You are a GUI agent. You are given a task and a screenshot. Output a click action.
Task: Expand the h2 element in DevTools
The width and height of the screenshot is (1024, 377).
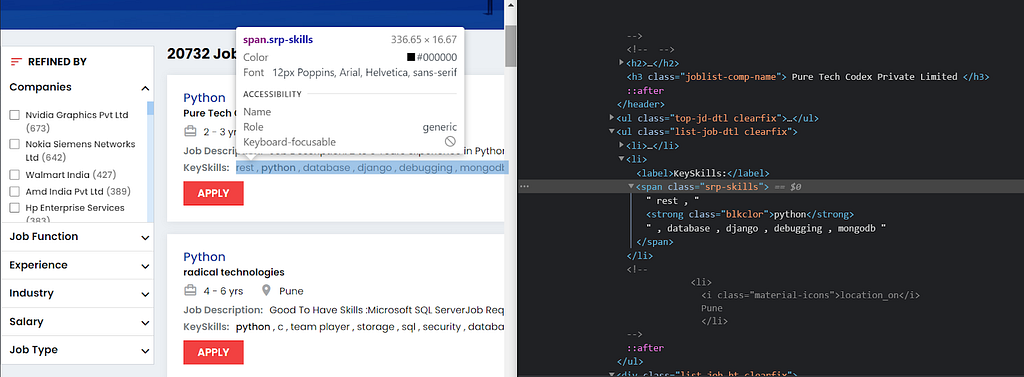(x=621, y=63)
